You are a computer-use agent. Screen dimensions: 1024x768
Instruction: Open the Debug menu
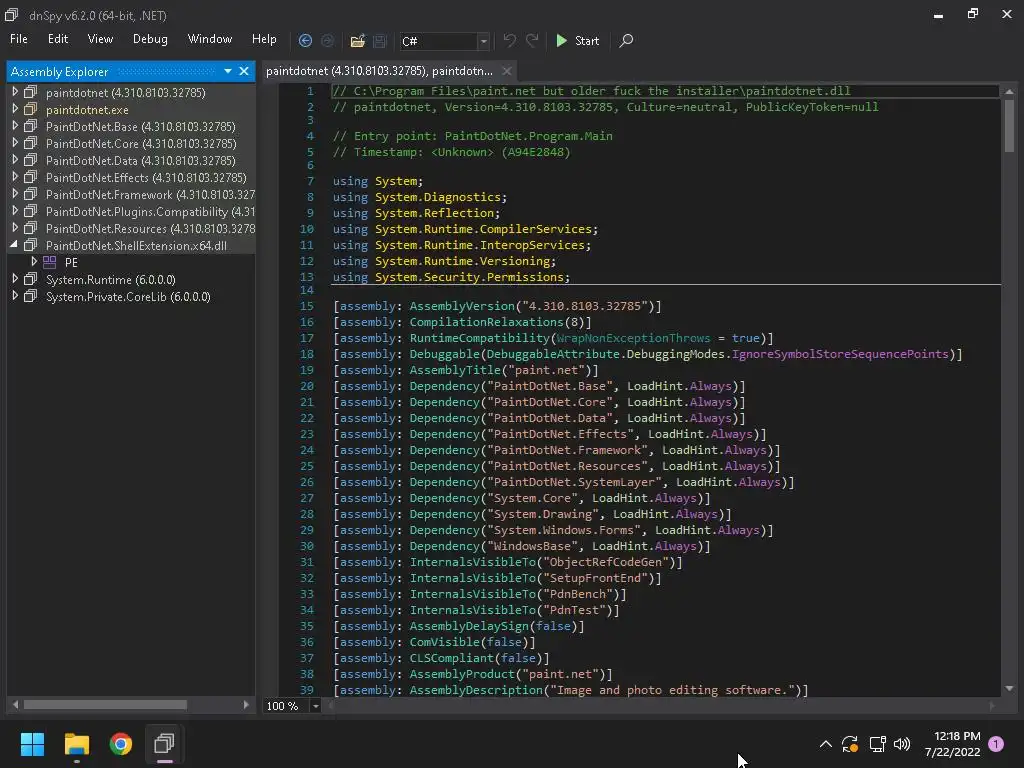pos(150,39)
